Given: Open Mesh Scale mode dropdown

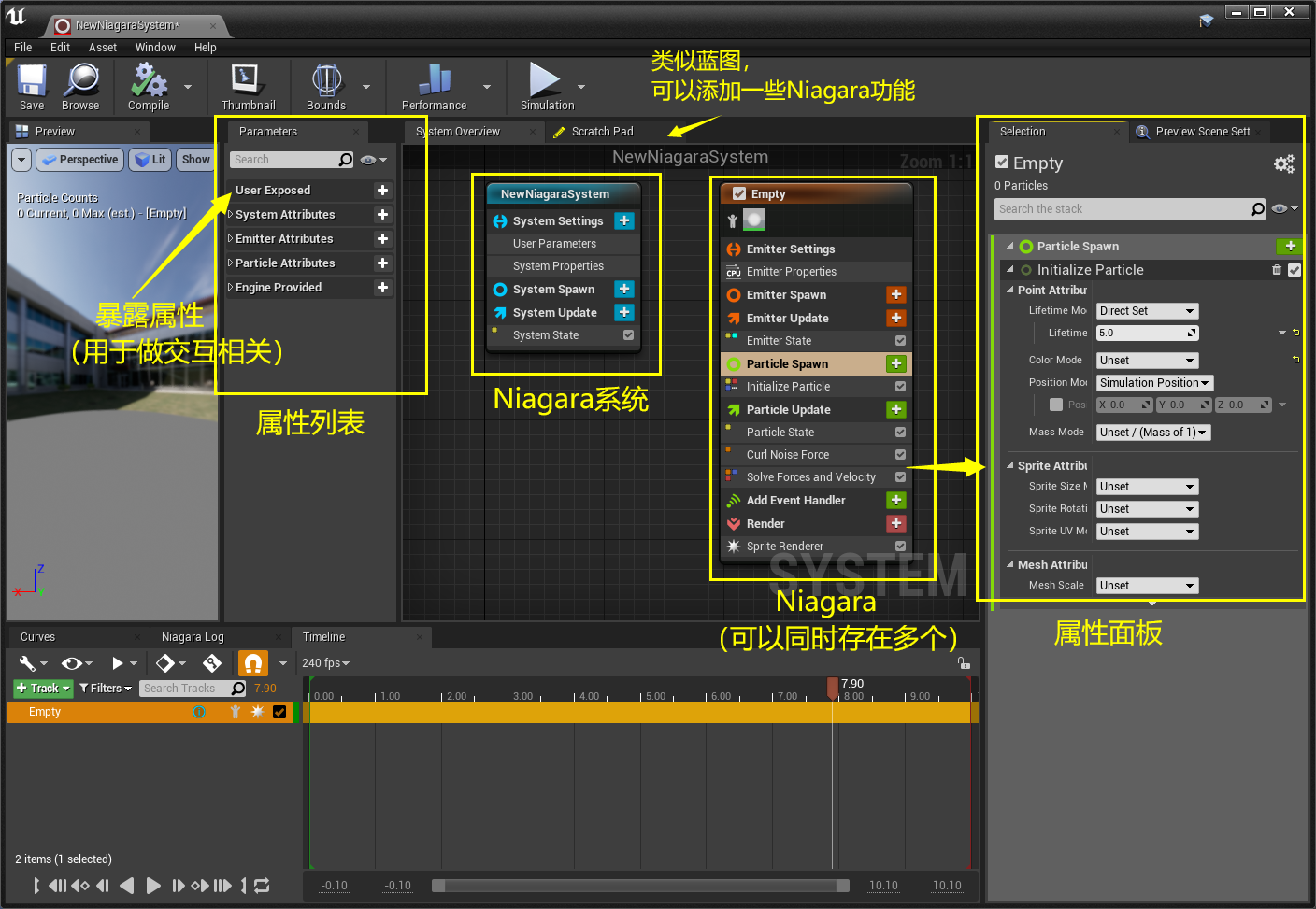Looking at the screenshot, I should click(1147, 586).
